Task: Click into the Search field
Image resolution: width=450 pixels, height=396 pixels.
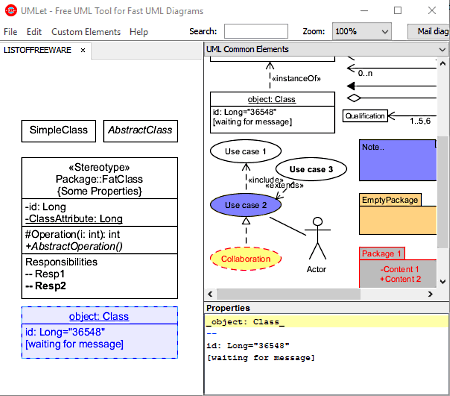Action: [256, 31]
